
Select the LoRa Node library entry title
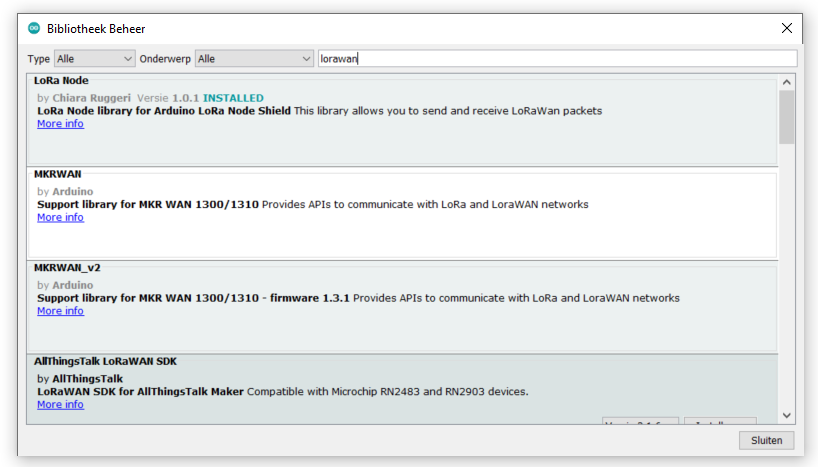click(x=61, y=80)
